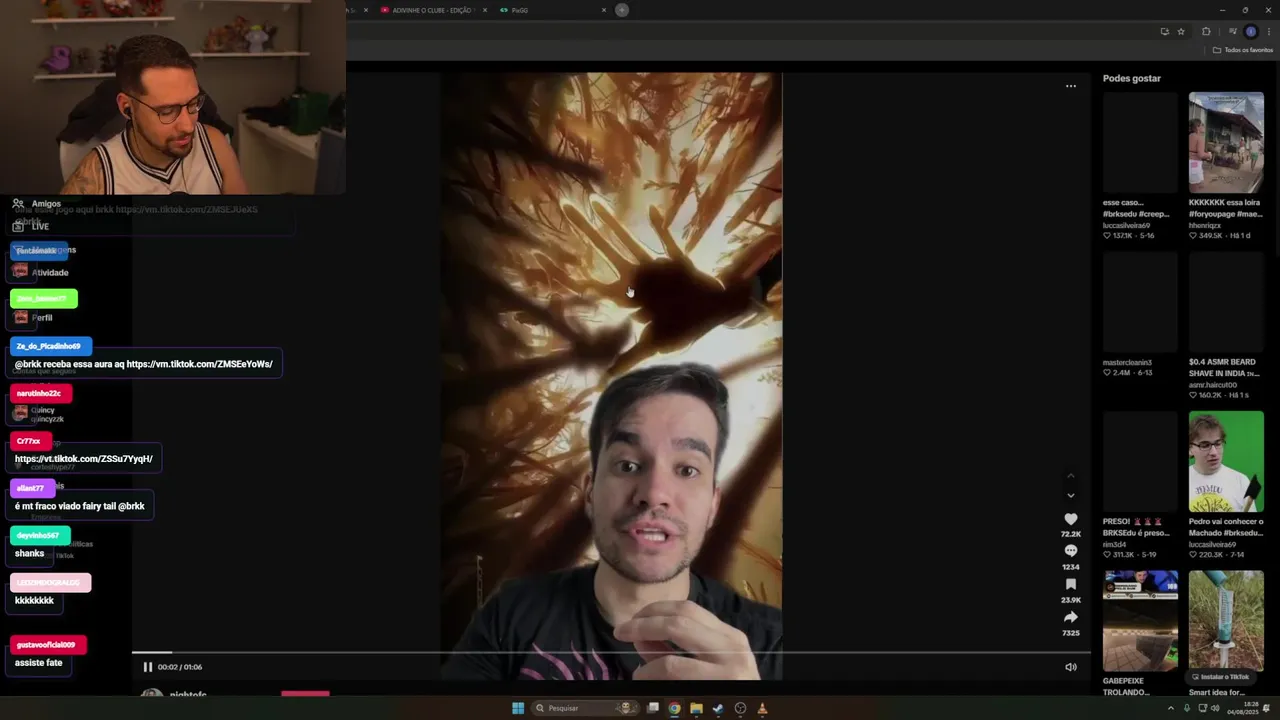The image size is (1280, 720).
Task: Select Amigos in TikTok sidebar
Action: pos(37,203)
